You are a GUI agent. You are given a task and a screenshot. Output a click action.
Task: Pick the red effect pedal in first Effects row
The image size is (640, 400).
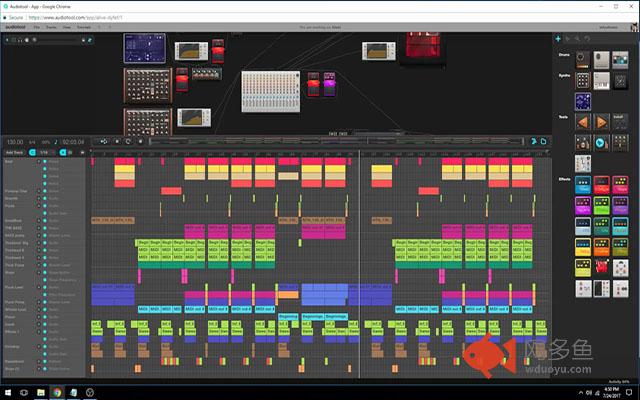[601, 185]
